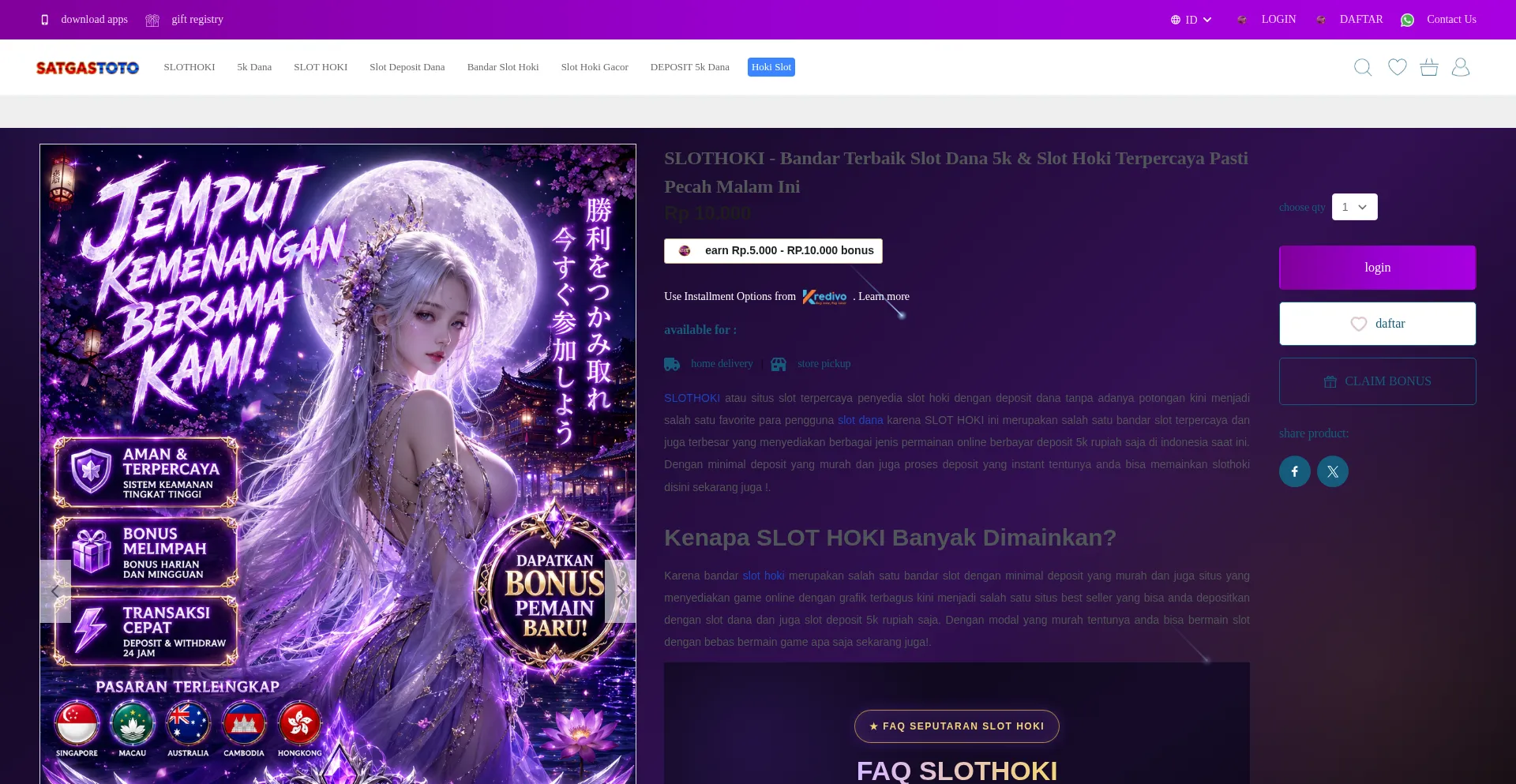Click the gift registry link
1516x784 pixels.
197,20
